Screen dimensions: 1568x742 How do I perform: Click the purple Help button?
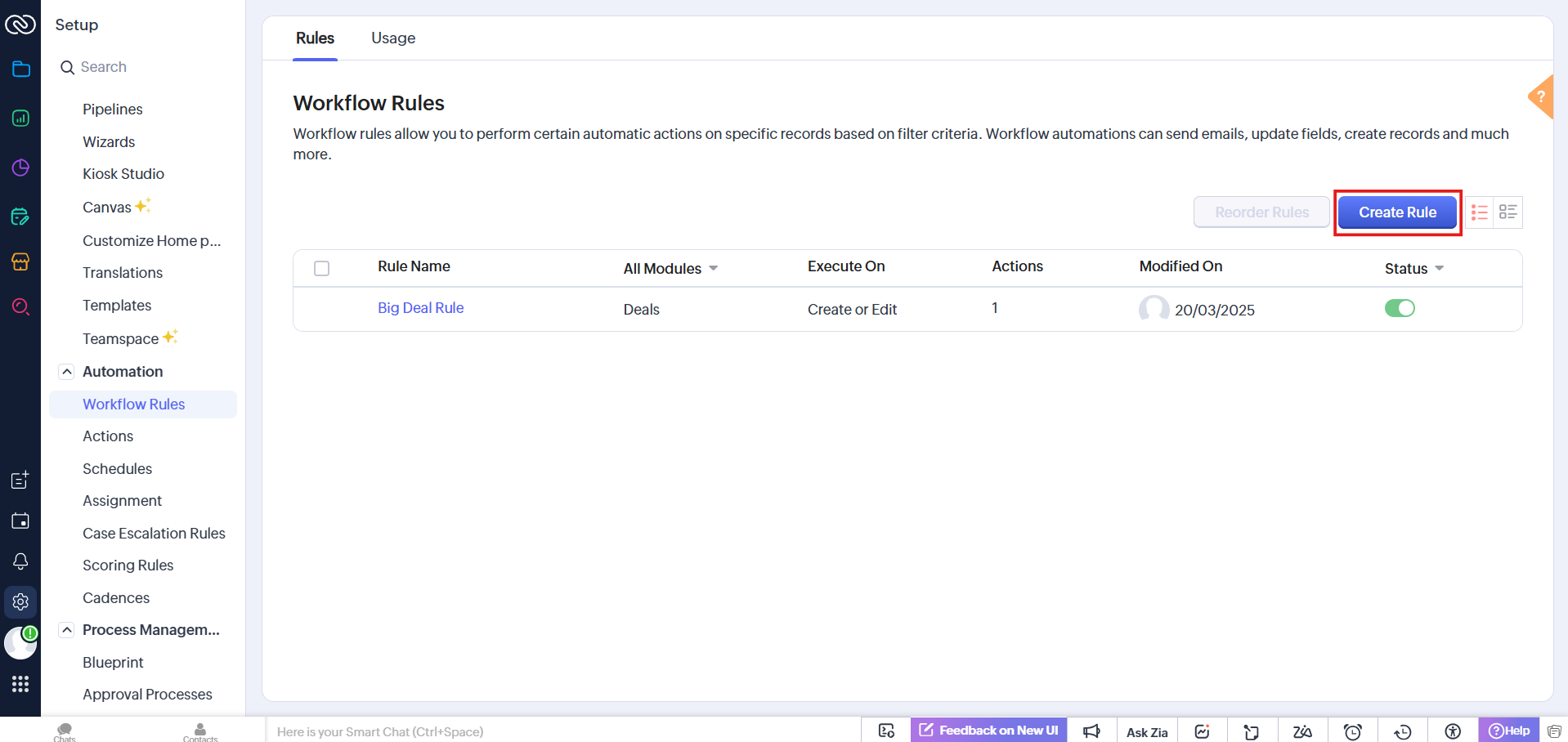coord(1508,731)
